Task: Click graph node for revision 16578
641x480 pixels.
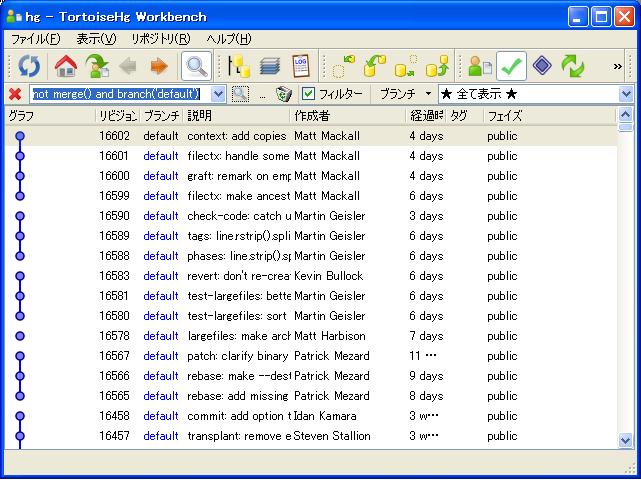Action: [x=20, y=336]
